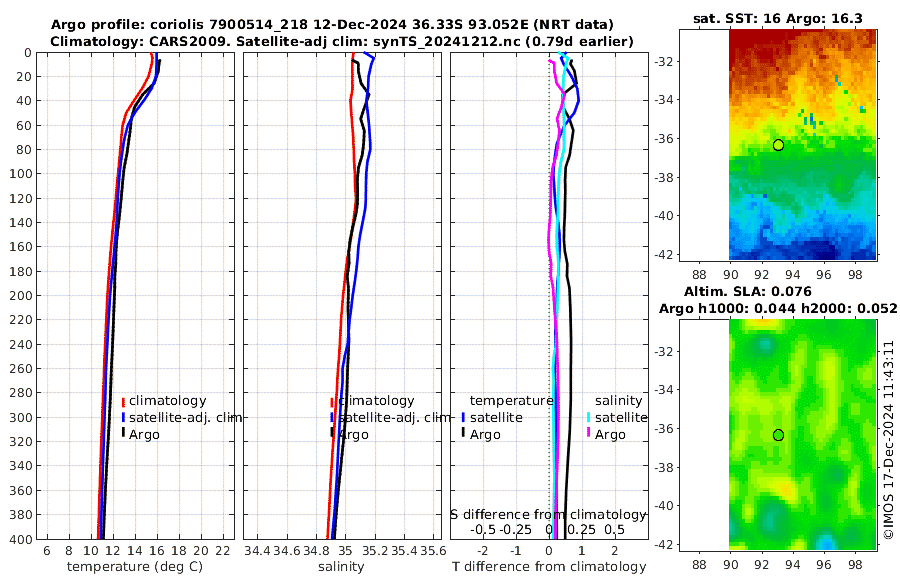900x580 pixels.
Task: Click the float marker on SST map
Action: point(778,145)
